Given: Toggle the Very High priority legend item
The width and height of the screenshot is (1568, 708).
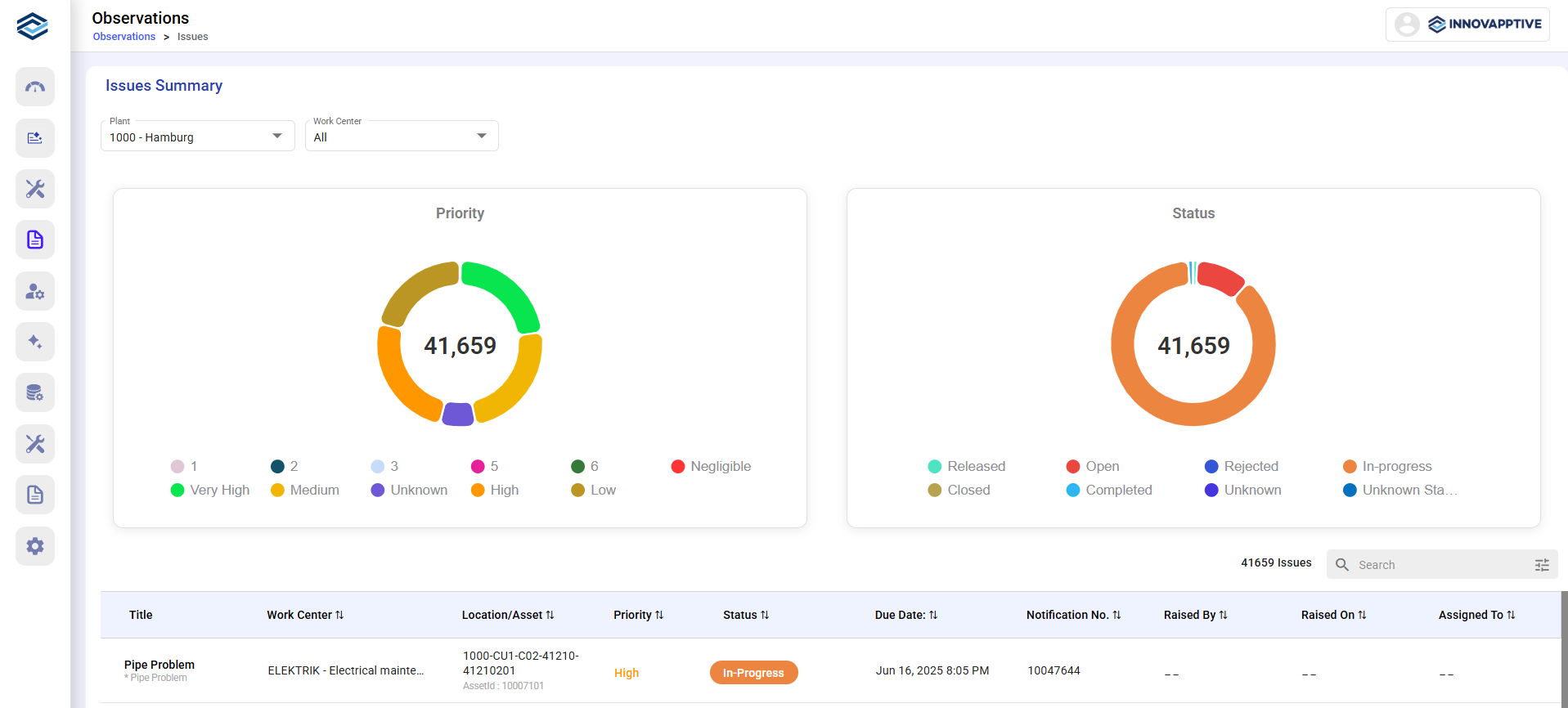Looking at the screenshot, I should 210,490.
